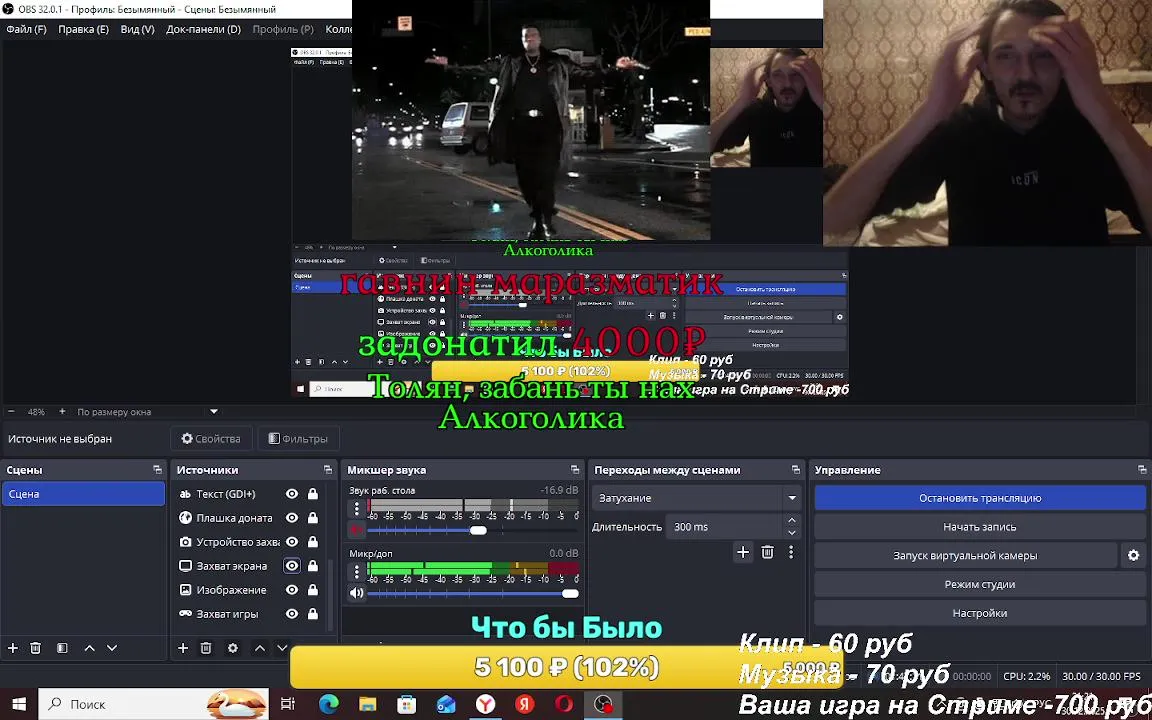The image size is (1152, 720).
Task: Add a new scene with the plus icon in Сцены
Action: click(12, 648)
